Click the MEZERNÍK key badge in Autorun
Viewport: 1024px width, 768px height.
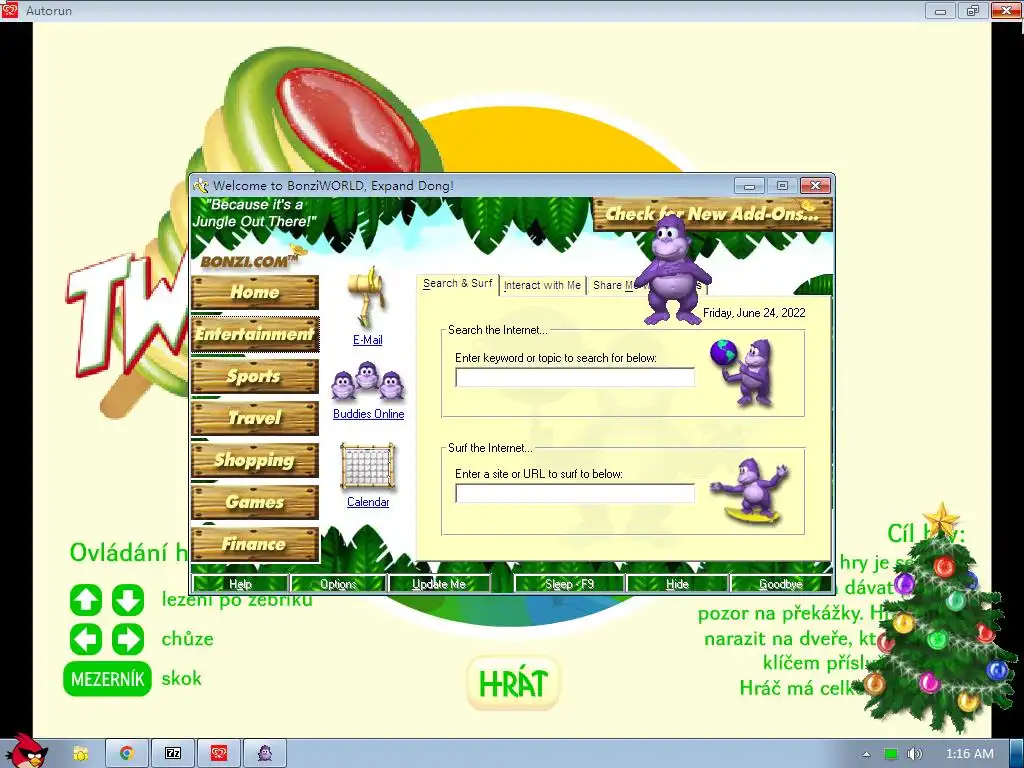coord(108,679)
